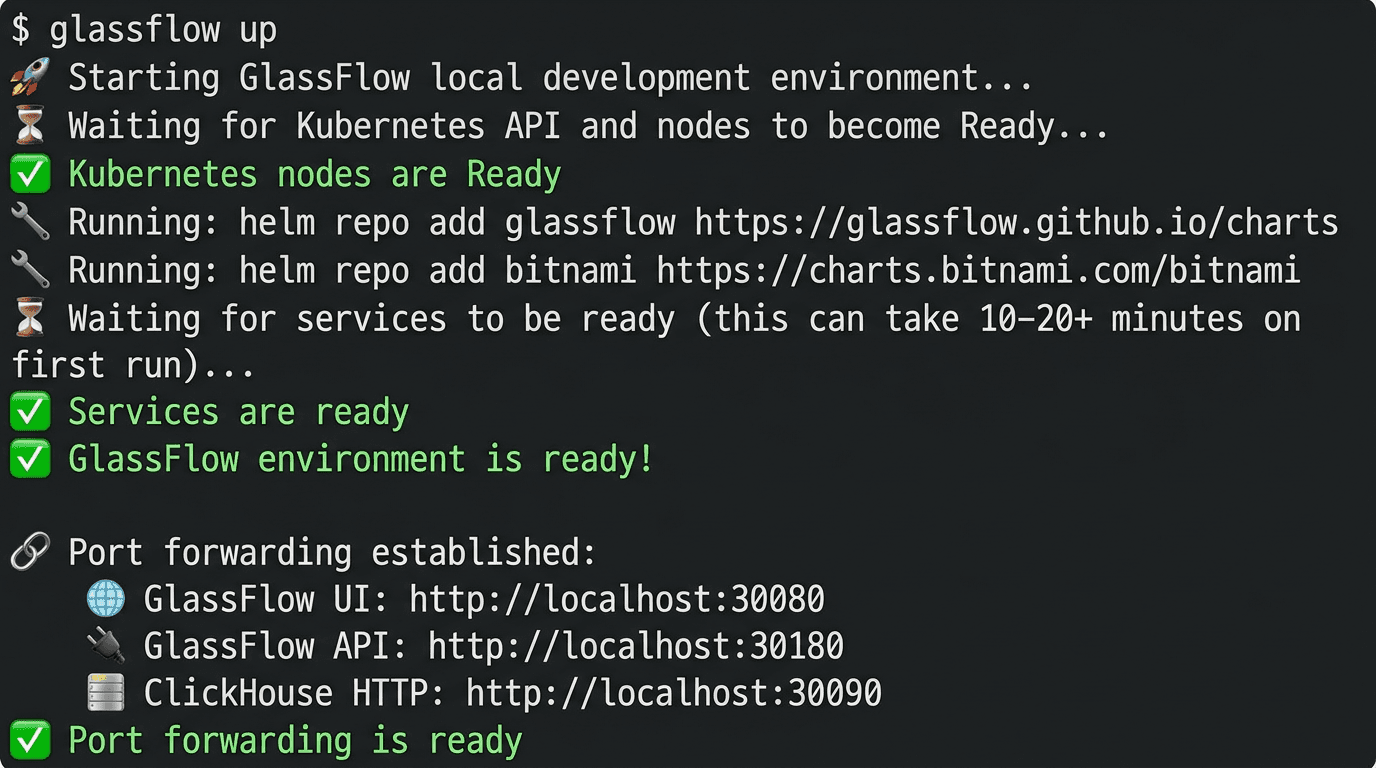Click the checkmark beside Port forwarding is ready
The height and width of the screenshot is (768, 1376).
[x=28, y=740]
